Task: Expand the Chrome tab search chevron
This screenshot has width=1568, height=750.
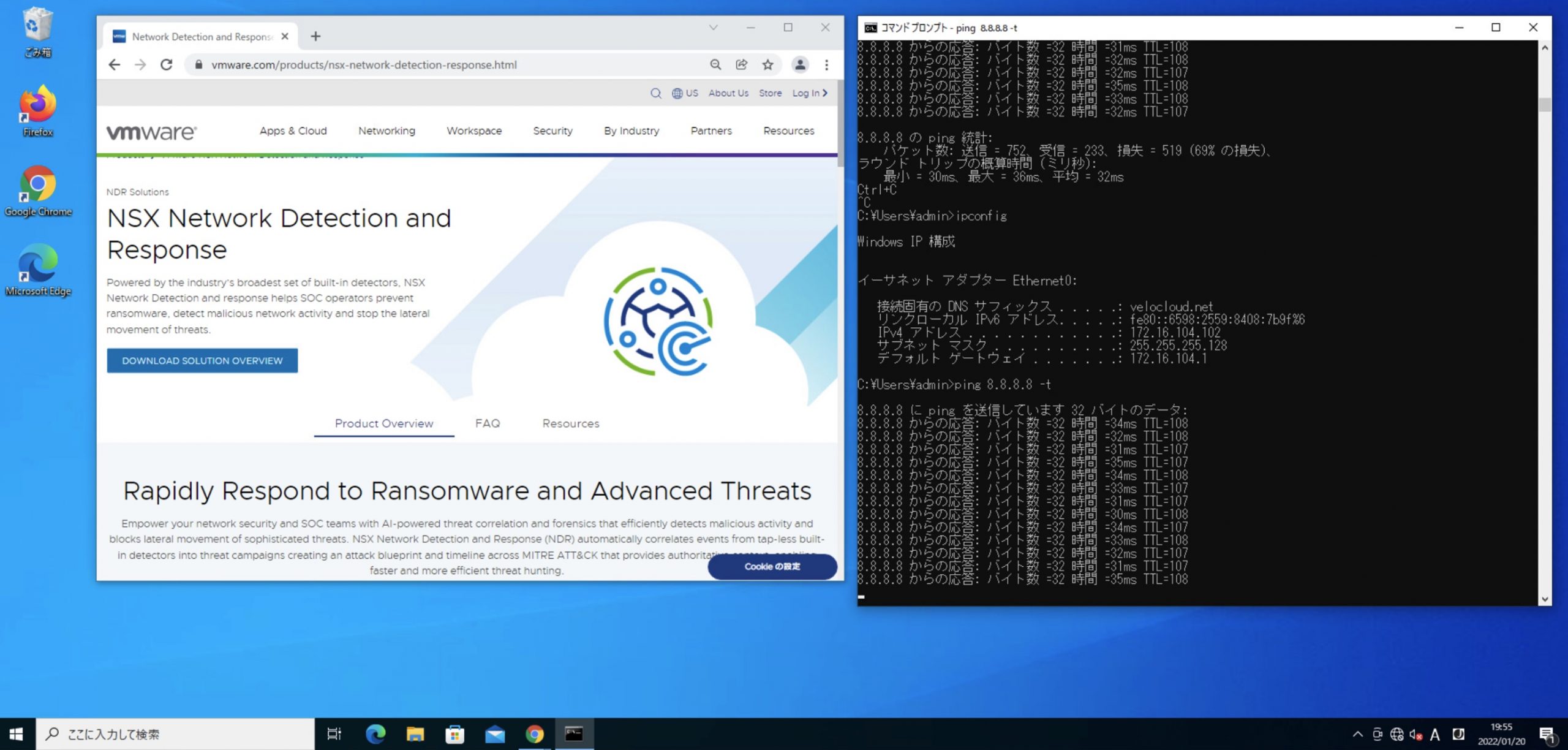Action: coord(713,28)
